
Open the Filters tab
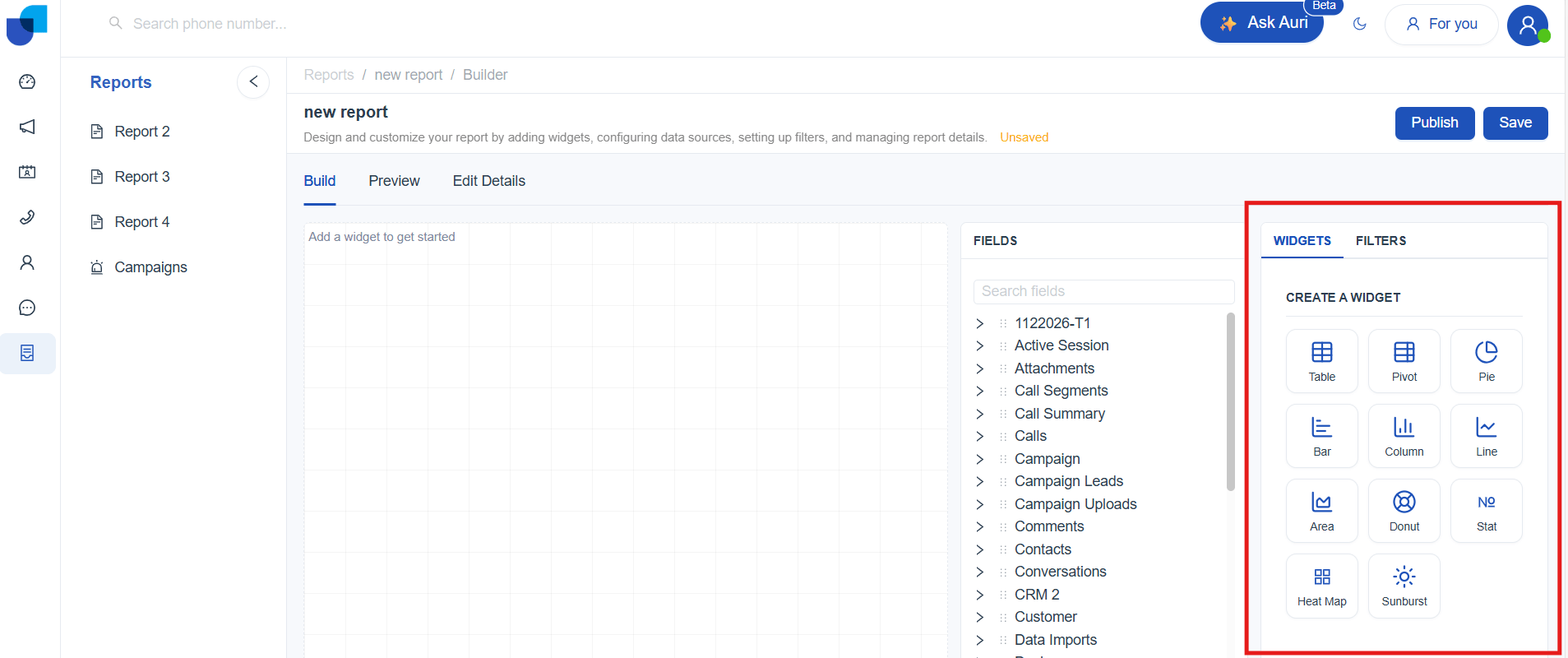[x=1381, y=241]
